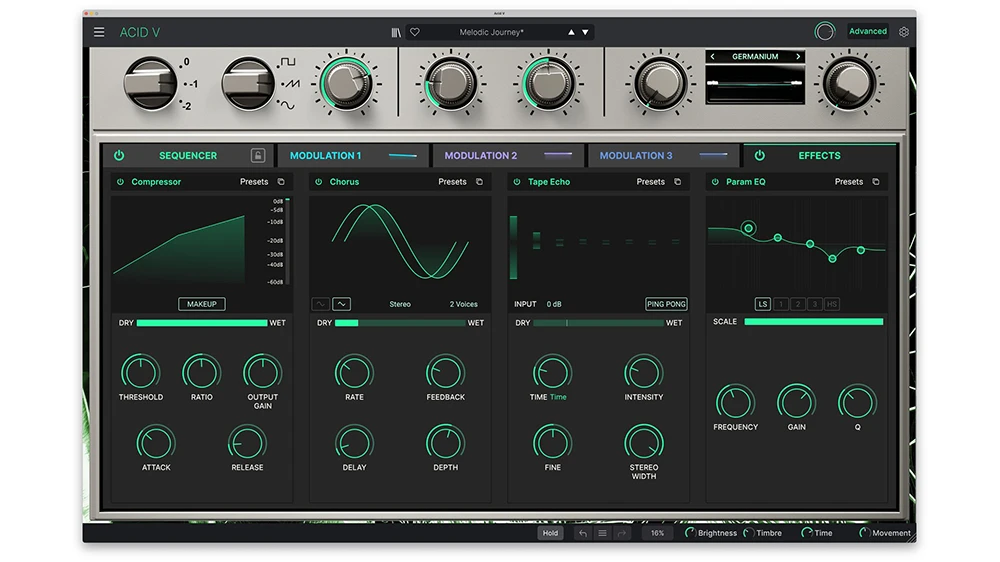1000x562 pixels.
Task: Open the preset library browser icon
Action: (x=396, y=32)
